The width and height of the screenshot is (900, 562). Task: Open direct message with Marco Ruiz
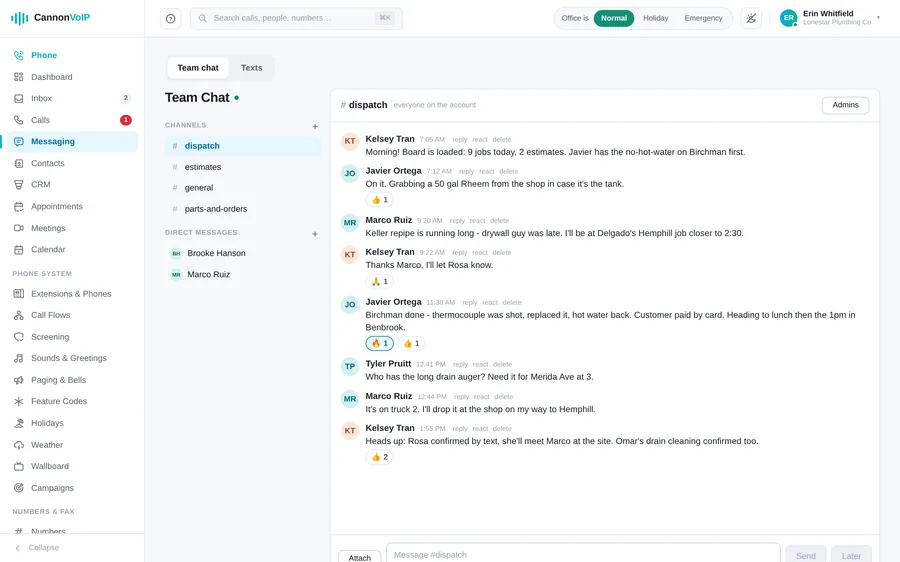[x=243, y=274]
